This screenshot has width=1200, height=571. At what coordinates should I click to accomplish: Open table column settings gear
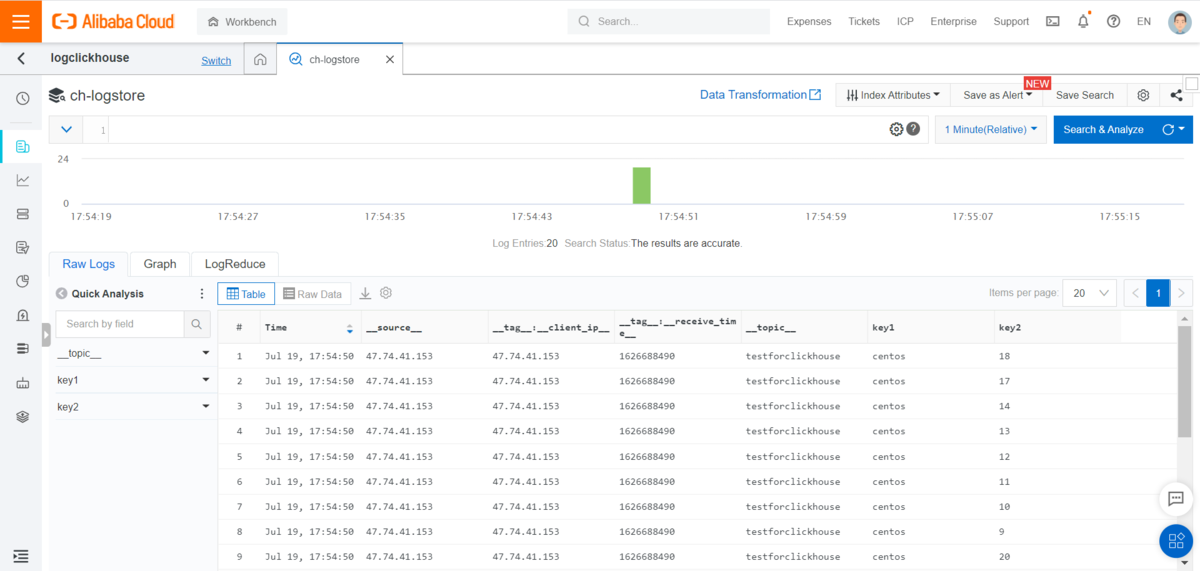(x=386, y=293)
